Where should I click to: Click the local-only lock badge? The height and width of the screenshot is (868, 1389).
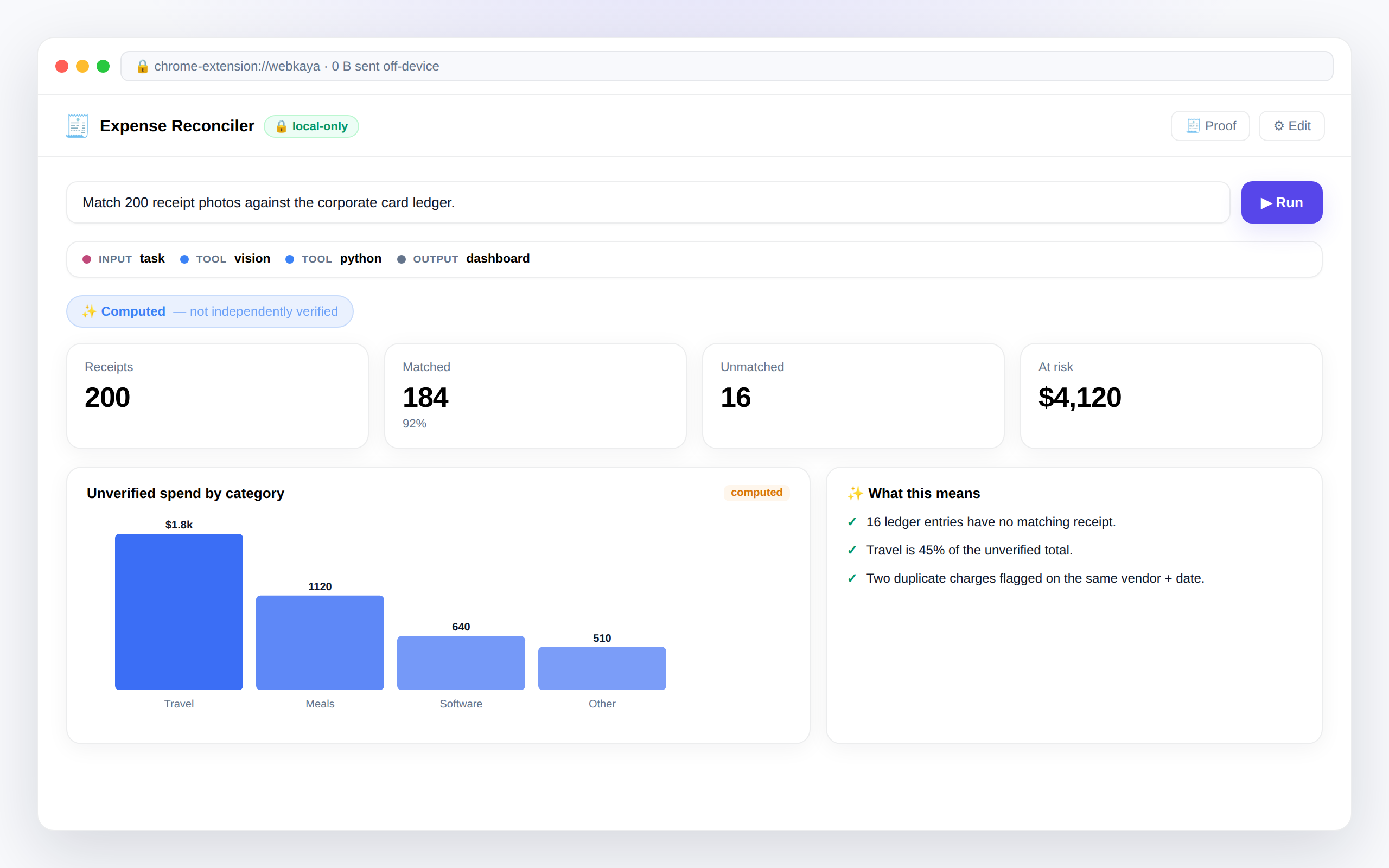pyautogui.click(x=311, y=126)
